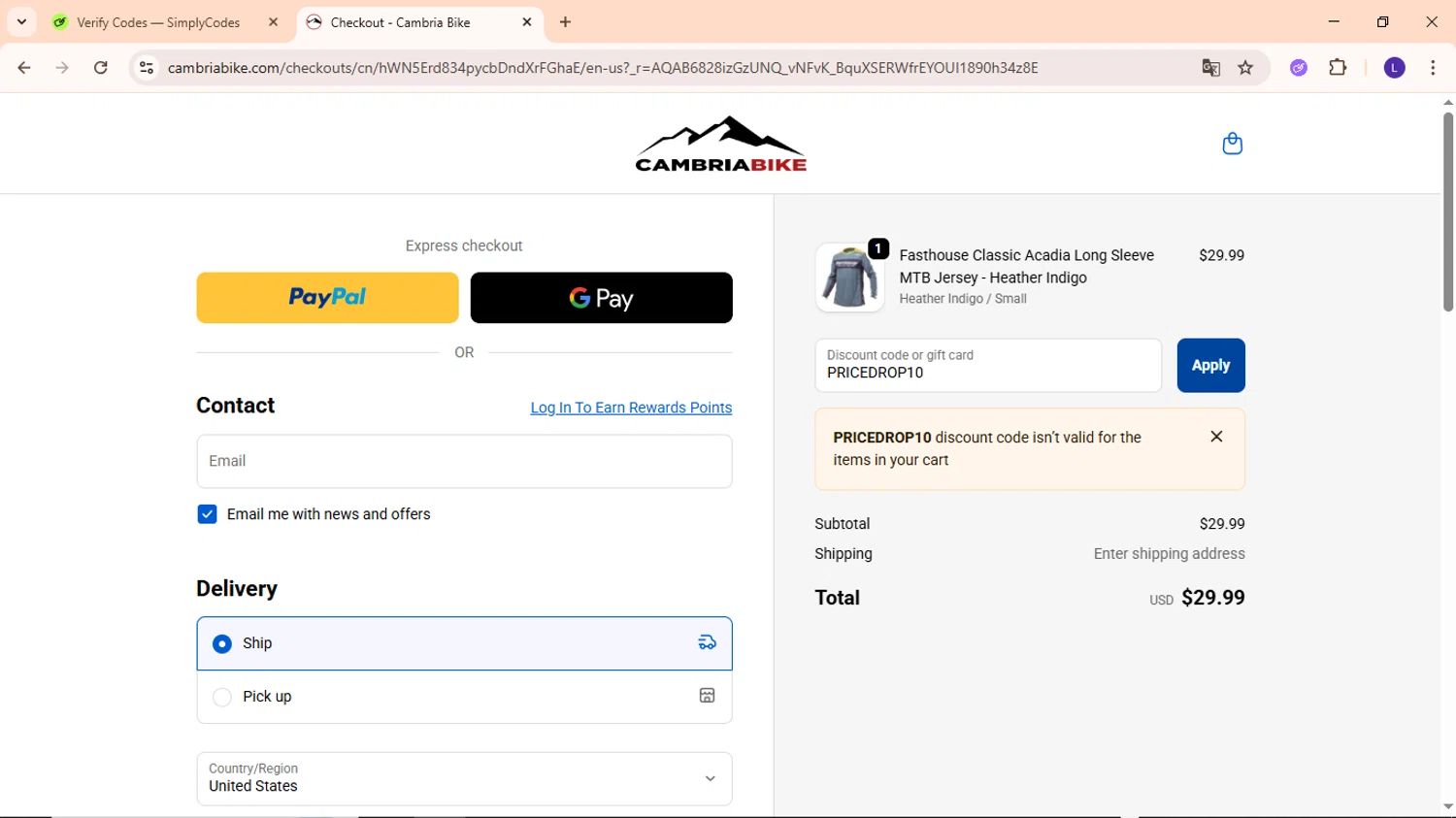Click the Express checkout heading

point(464,245)
